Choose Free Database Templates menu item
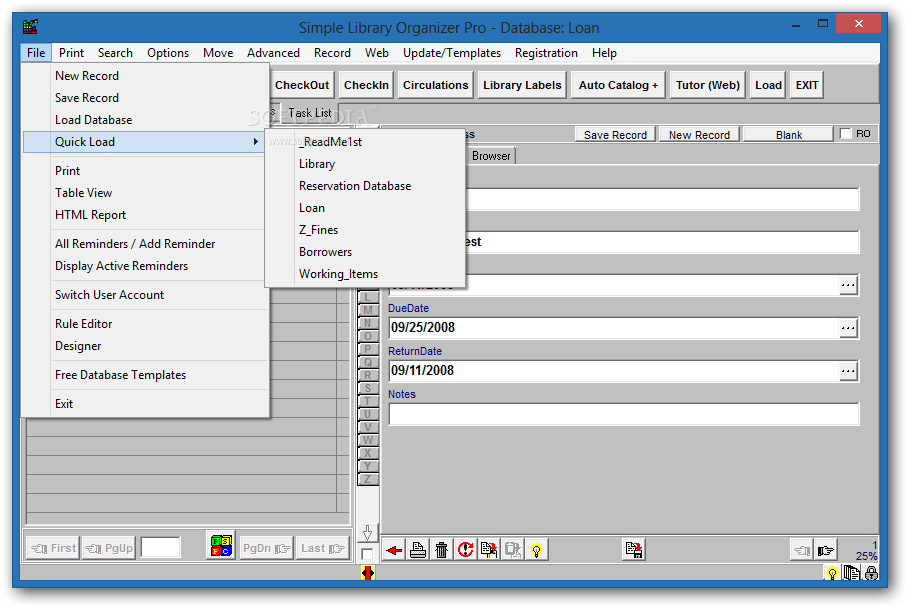 coord(120,375)
